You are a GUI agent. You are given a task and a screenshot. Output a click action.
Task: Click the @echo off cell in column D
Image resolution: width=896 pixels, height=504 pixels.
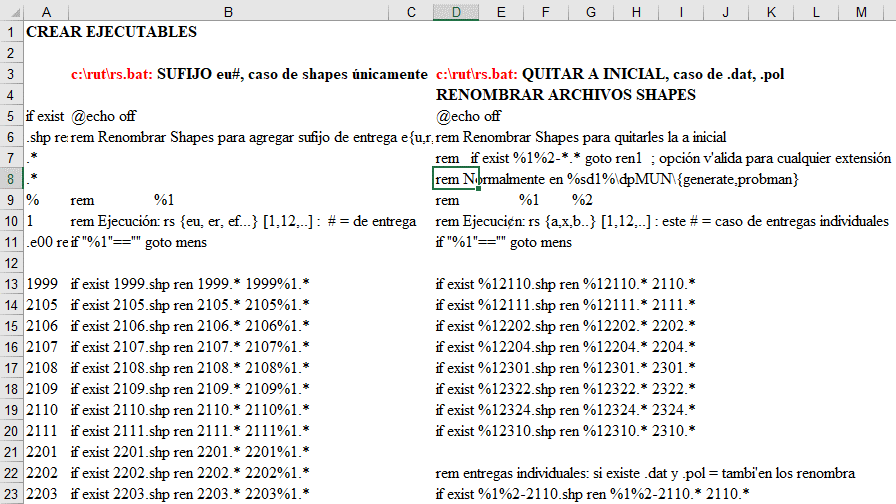coord(468,116)
